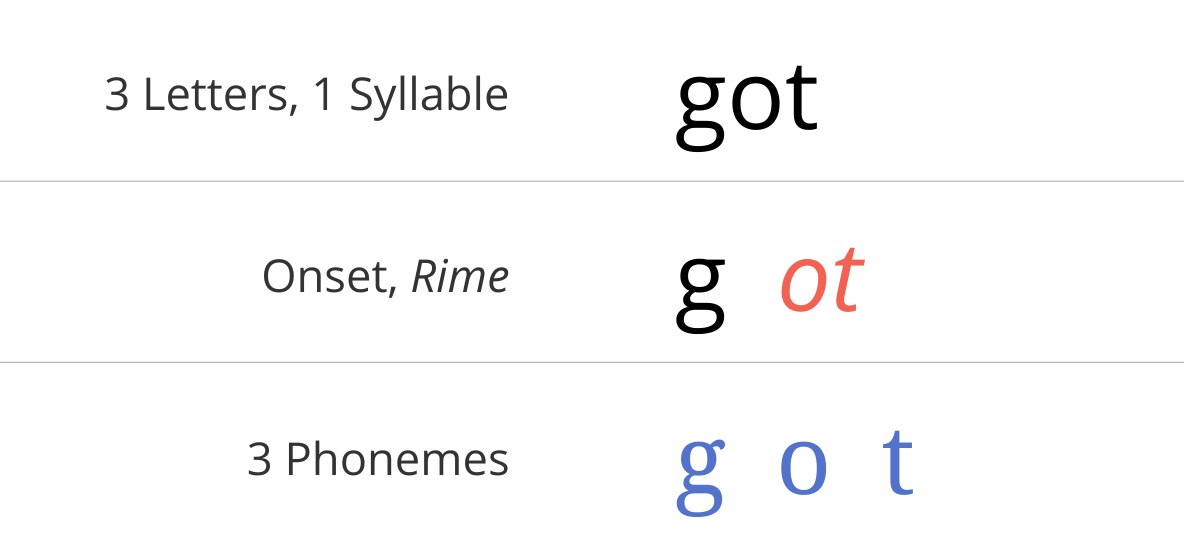
Task: Select the "3 Letters, 1 Syllable" label
Action: click(x=307, y=97)
